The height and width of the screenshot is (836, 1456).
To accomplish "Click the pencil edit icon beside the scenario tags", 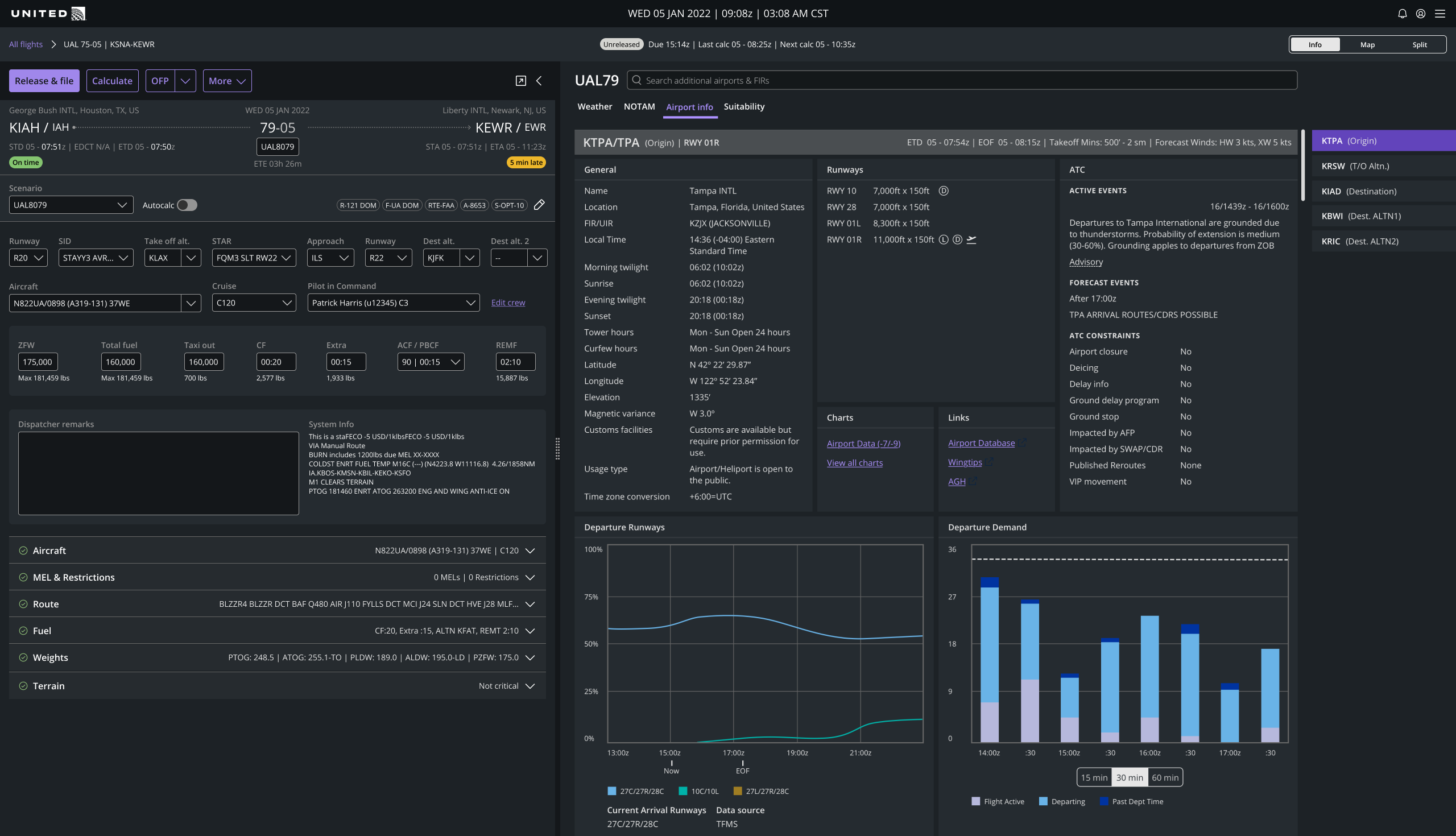I will 539,205.
